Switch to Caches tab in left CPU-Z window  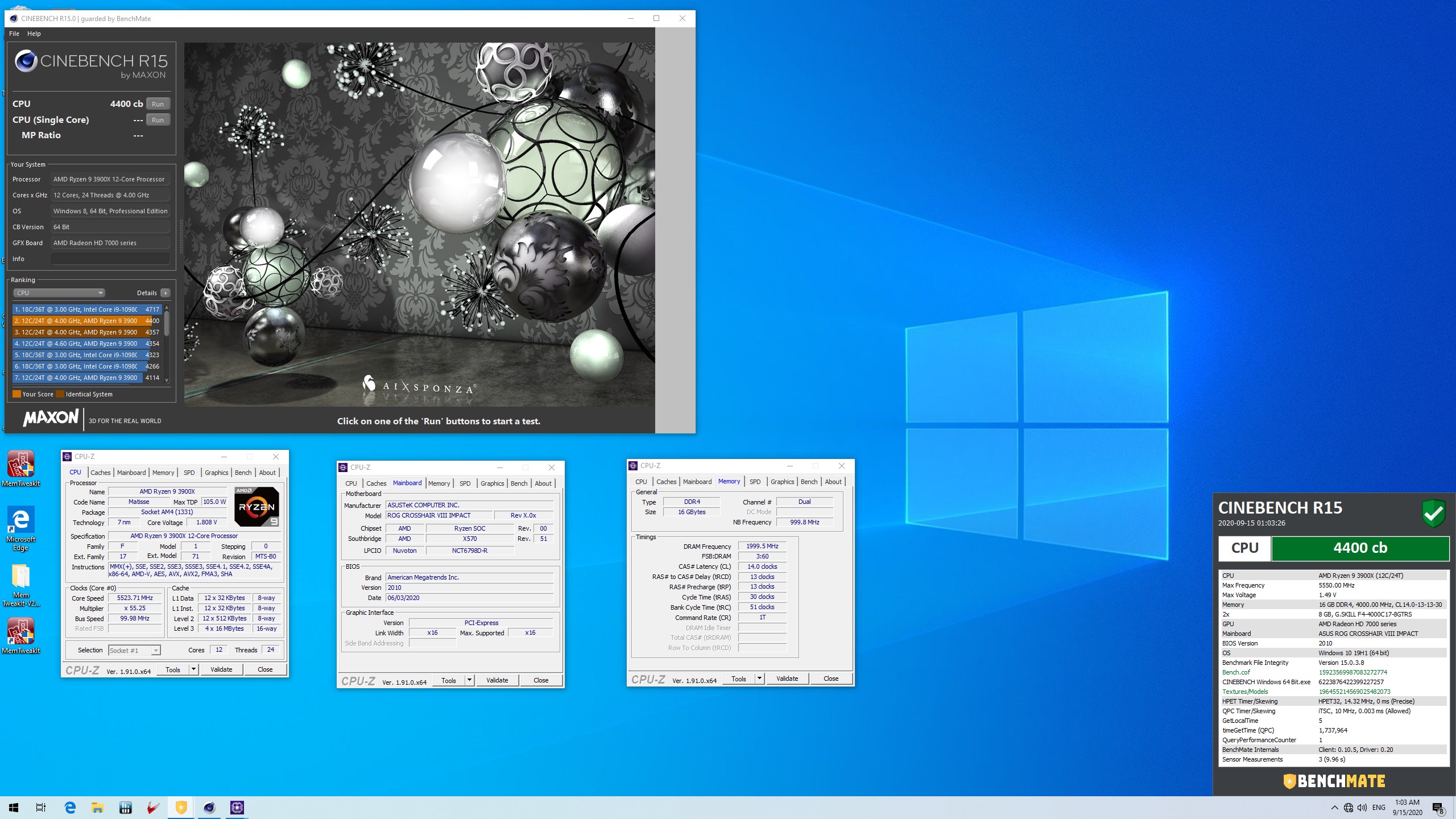(101, 473)
